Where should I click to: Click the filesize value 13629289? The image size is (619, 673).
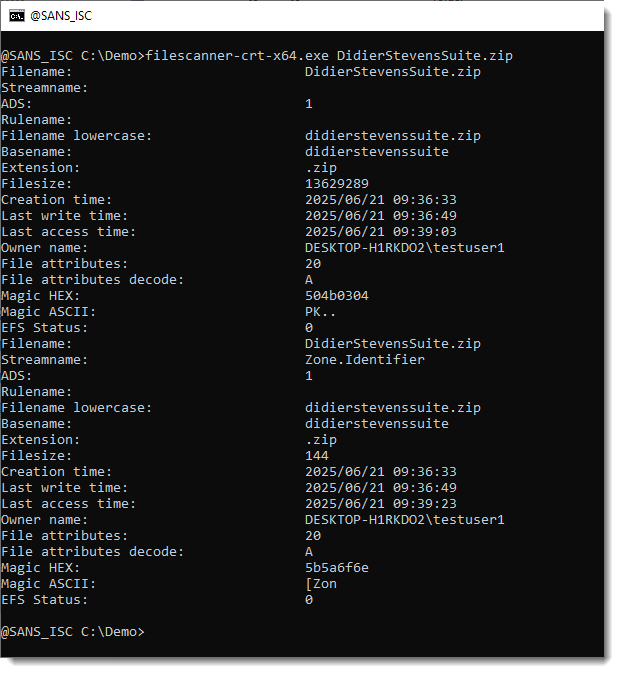pos(337,184)
